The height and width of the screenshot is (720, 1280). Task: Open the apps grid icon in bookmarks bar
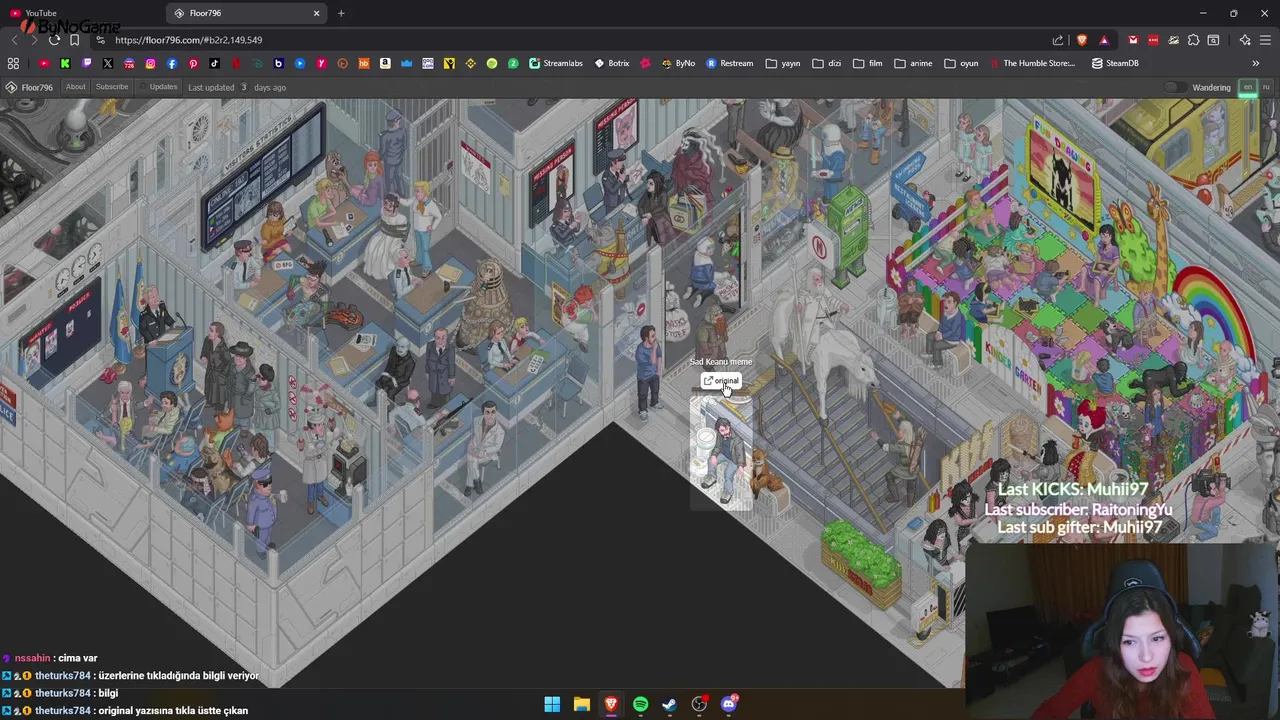click(x=13, y=63)
